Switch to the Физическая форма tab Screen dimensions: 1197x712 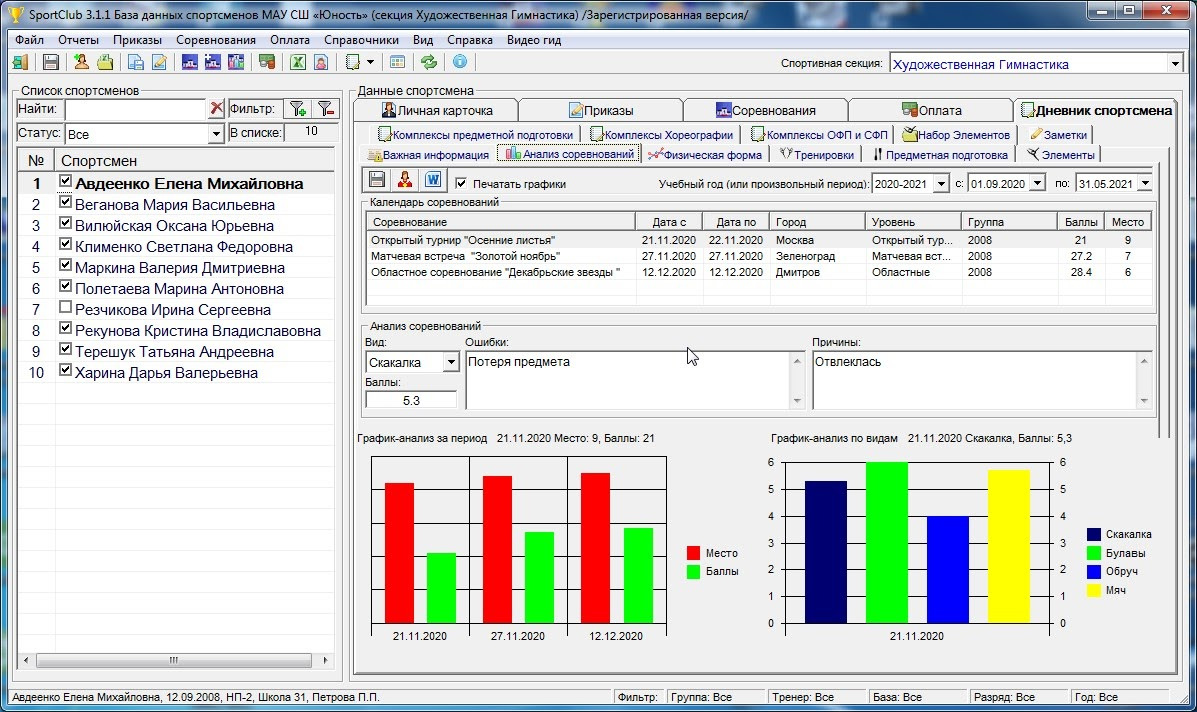tap(706, 155)
